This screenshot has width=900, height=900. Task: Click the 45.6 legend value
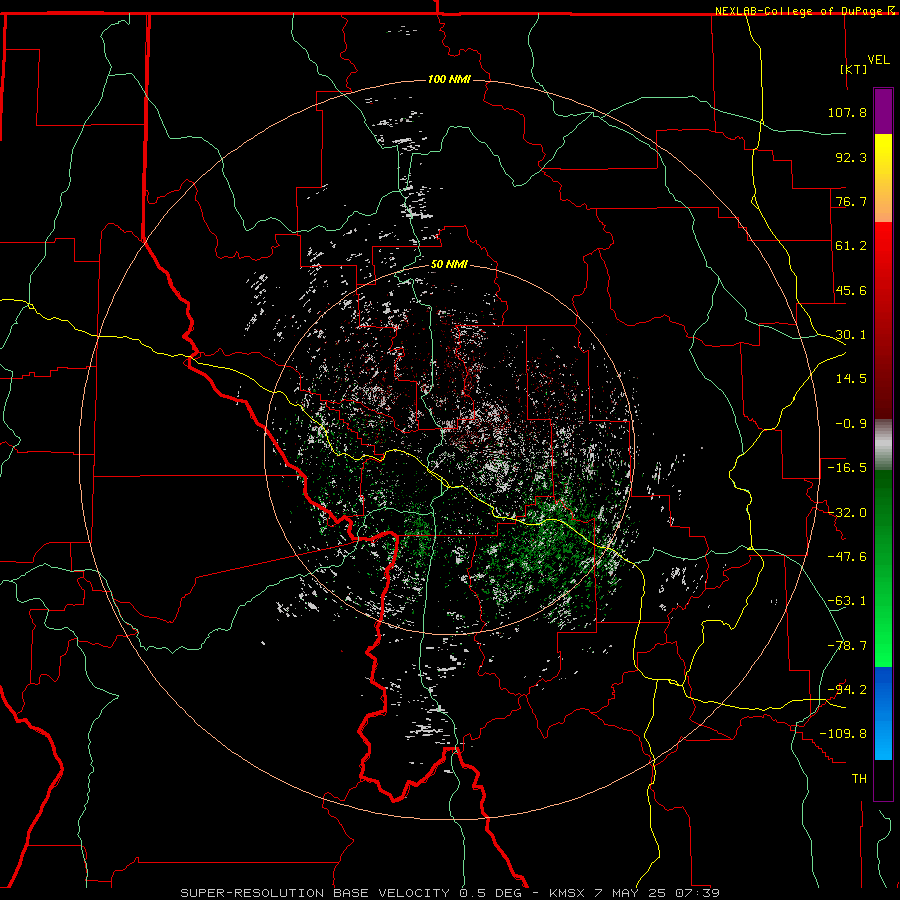[851, 290]
